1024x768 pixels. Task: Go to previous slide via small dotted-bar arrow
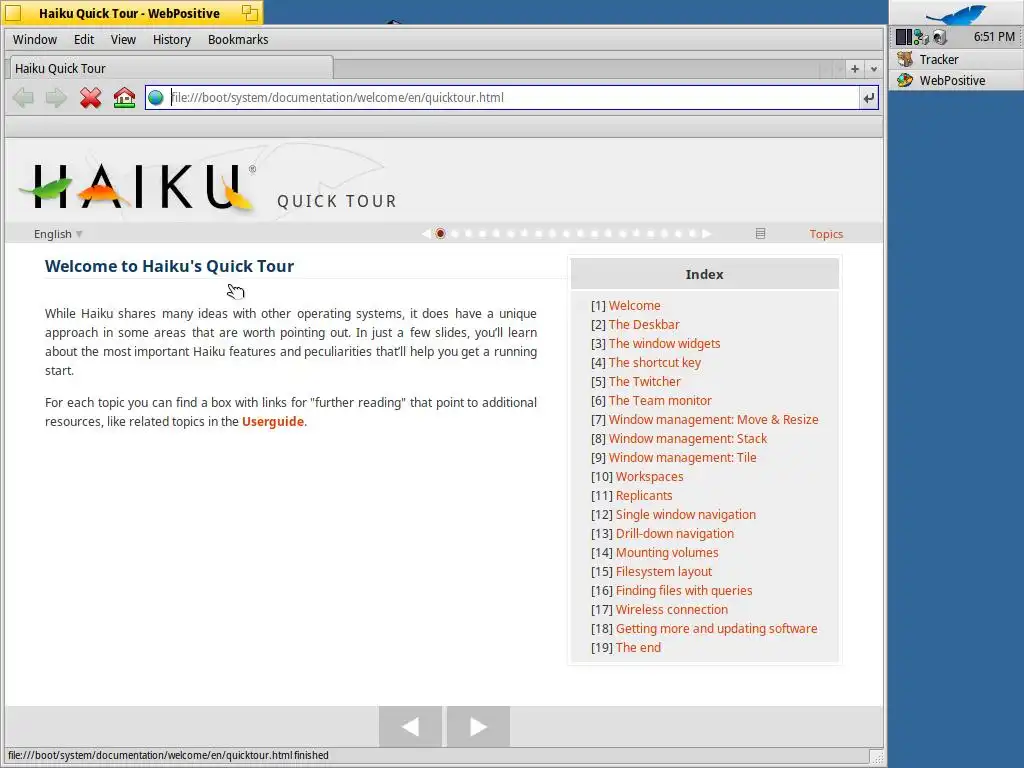coord(426,234)
